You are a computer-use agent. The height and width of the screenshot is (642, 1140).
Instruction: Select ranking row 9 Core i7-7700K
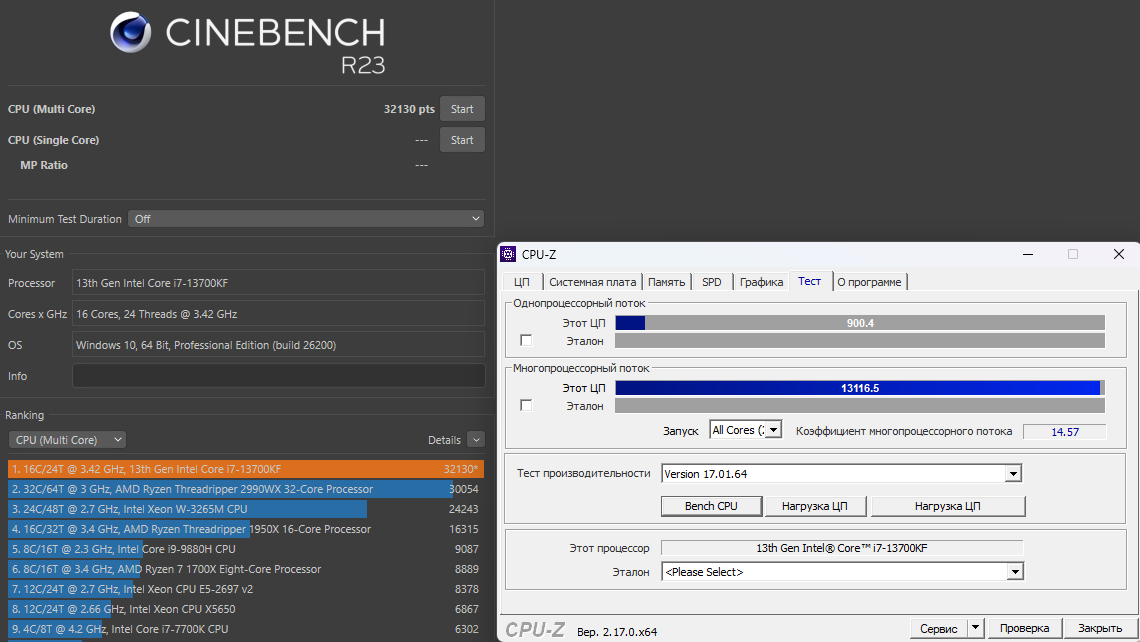click(x=246, y=629)
